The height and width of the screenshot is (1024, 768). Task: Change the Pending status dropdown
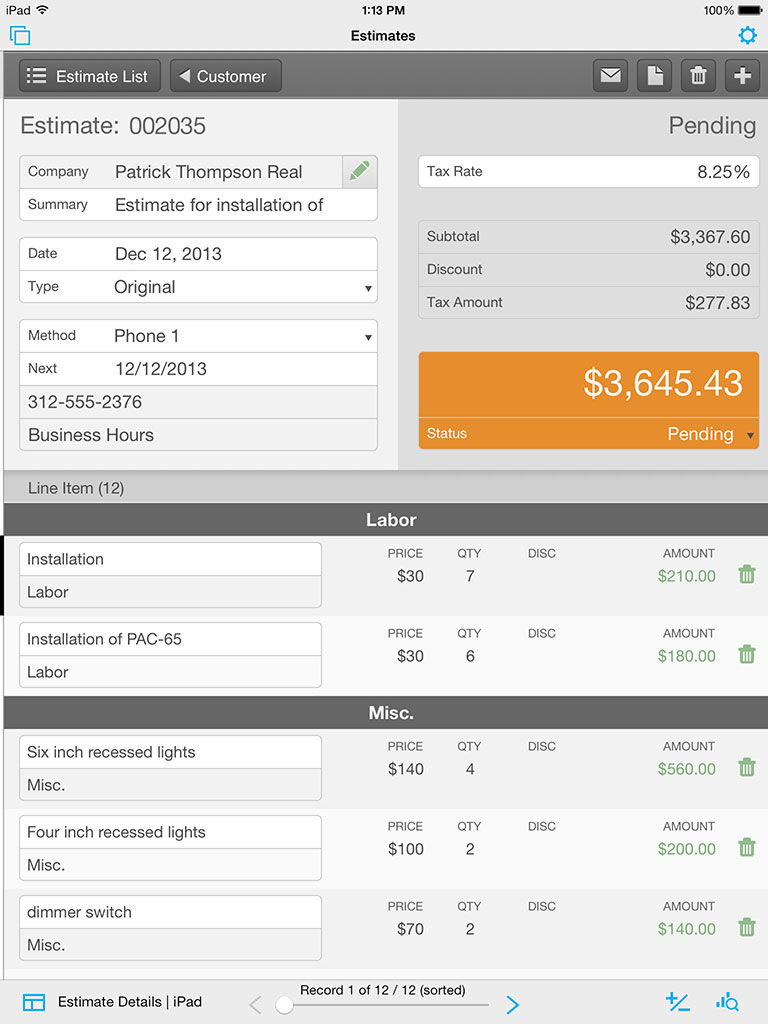(751, 435)
